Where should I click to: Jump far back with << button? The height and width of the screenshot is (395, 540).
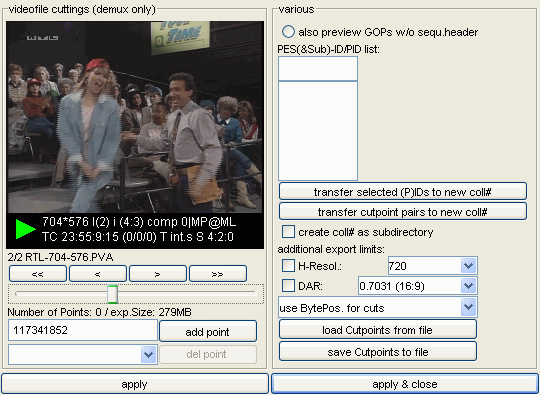point(38,274)
